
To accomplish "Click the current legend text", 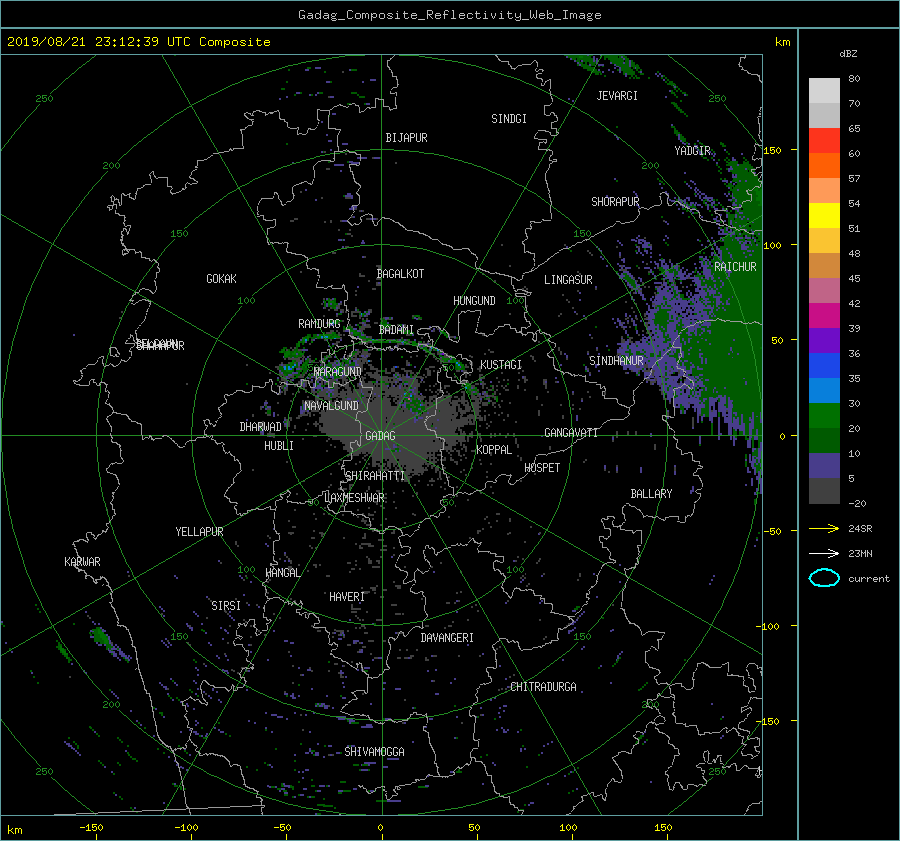I will coord(869,579).
